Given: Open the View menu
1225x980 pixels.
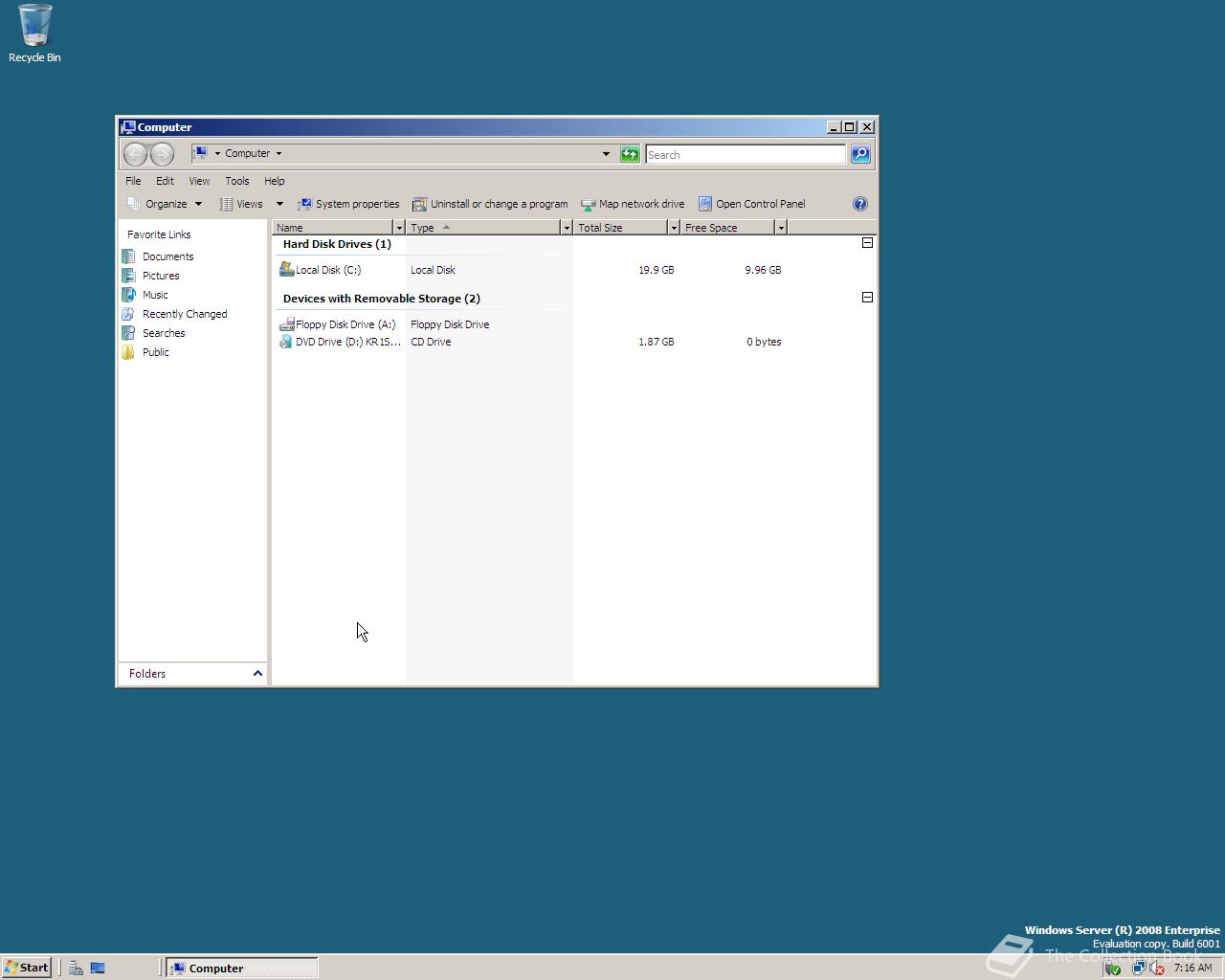Looking at the screenshot, I should pyautogui.click(x=199, y=181).
